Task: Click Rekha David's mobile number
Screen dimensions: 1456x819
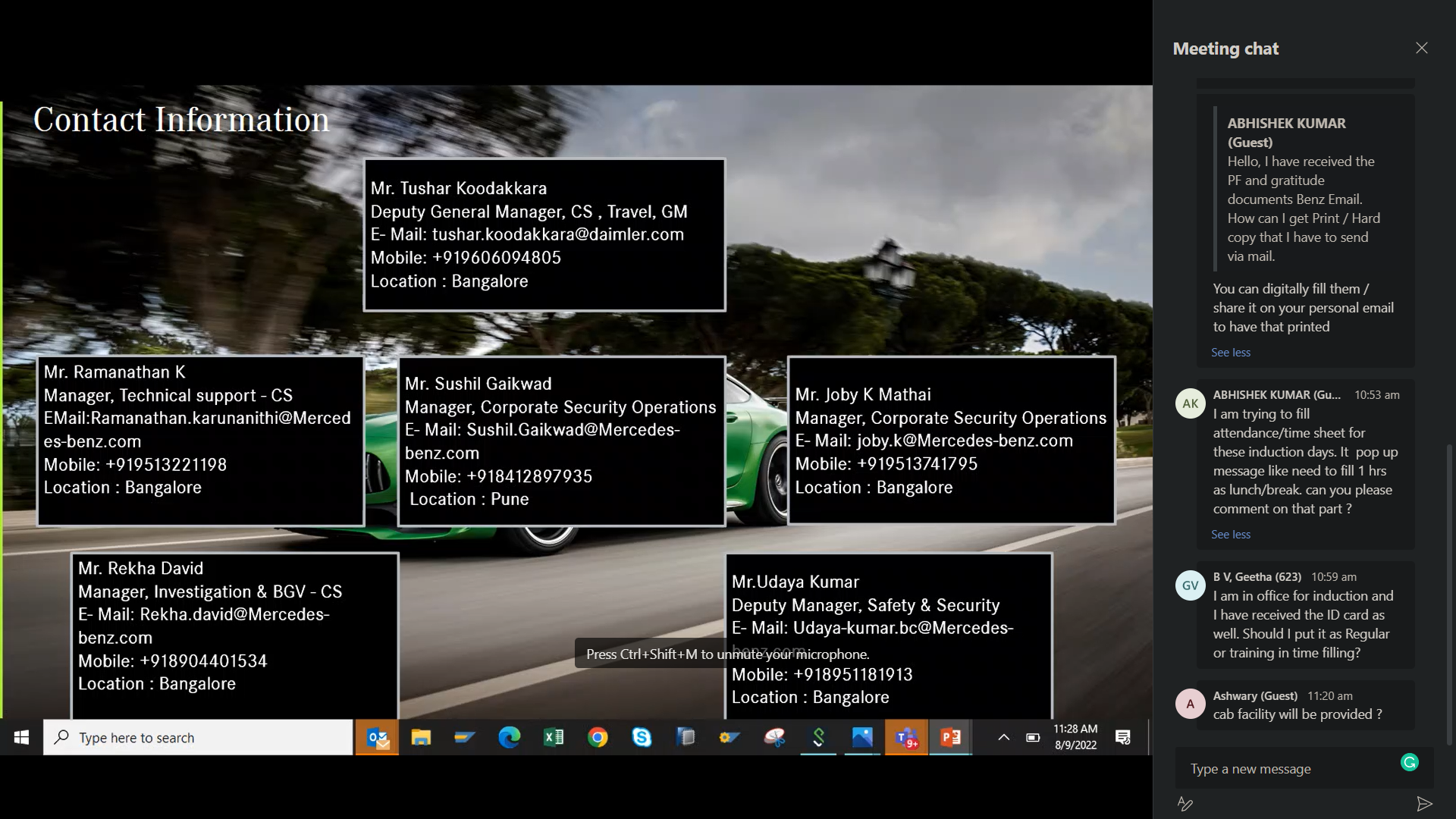Action: pos(203,661)
